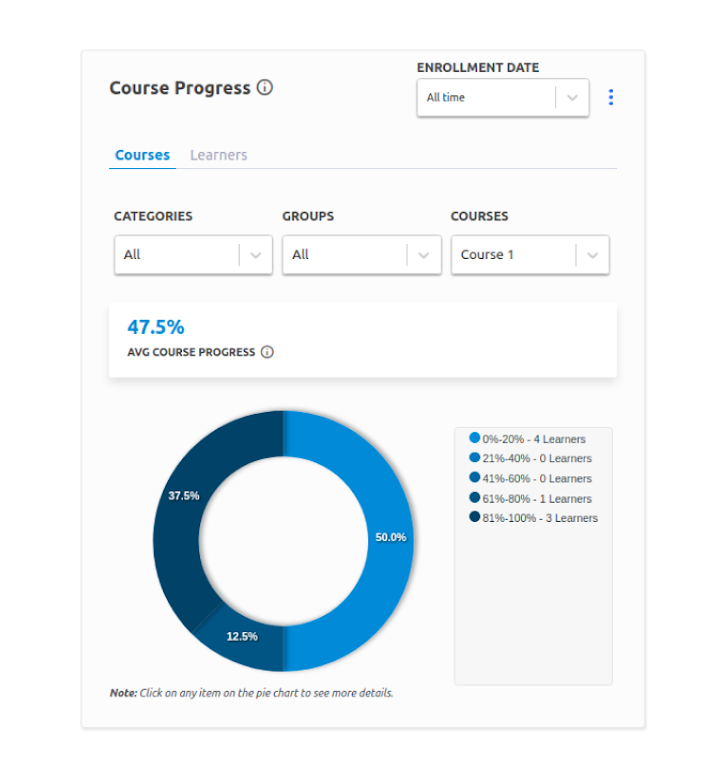Click the 61%-80% legend color dot
This screenshot has height=779, width=724.
click(474, 498)
